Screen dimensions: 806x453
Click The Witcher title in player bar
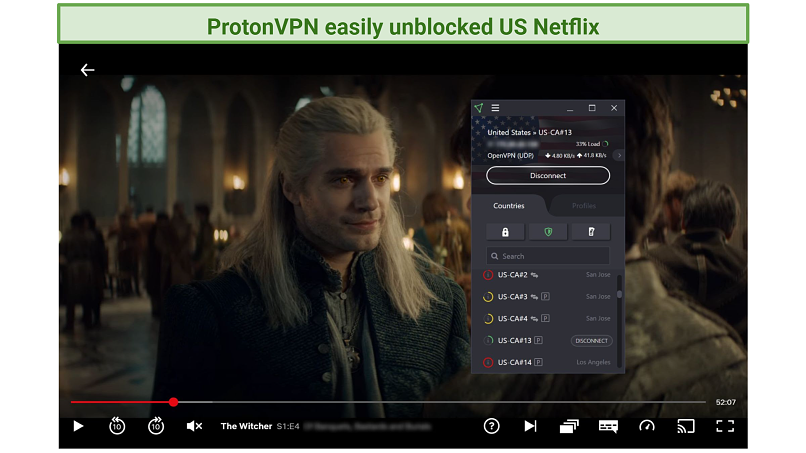click(x=246, y=426)
